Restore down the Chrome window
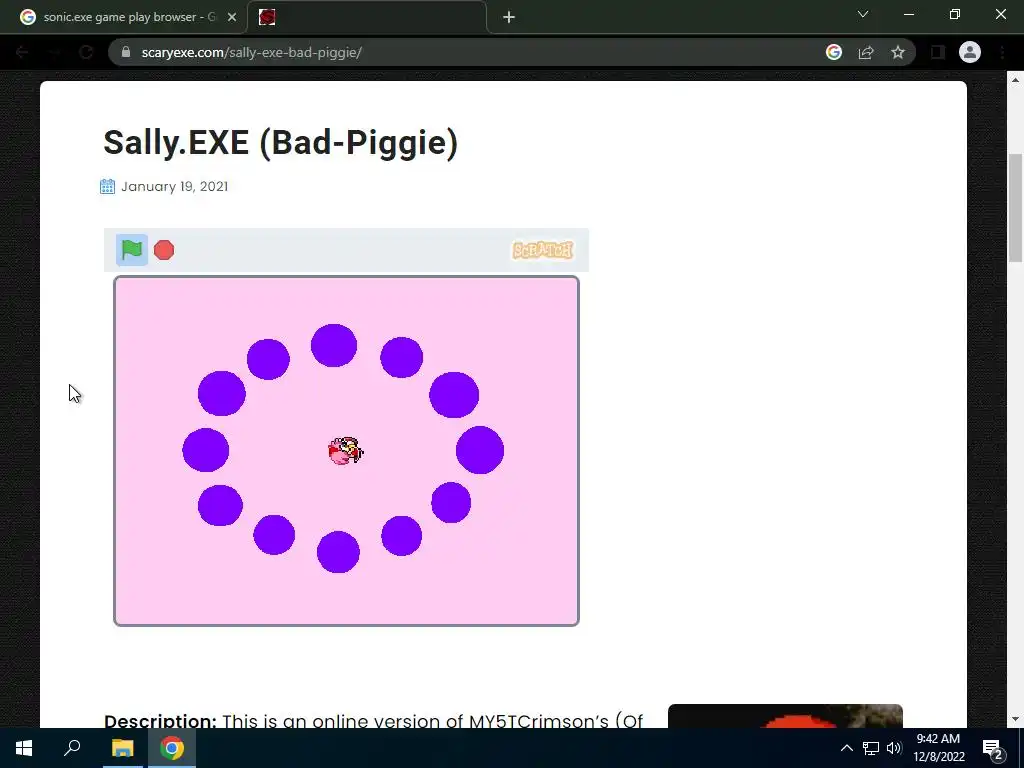Screen dimensions: 1024x768 (955, 14)
